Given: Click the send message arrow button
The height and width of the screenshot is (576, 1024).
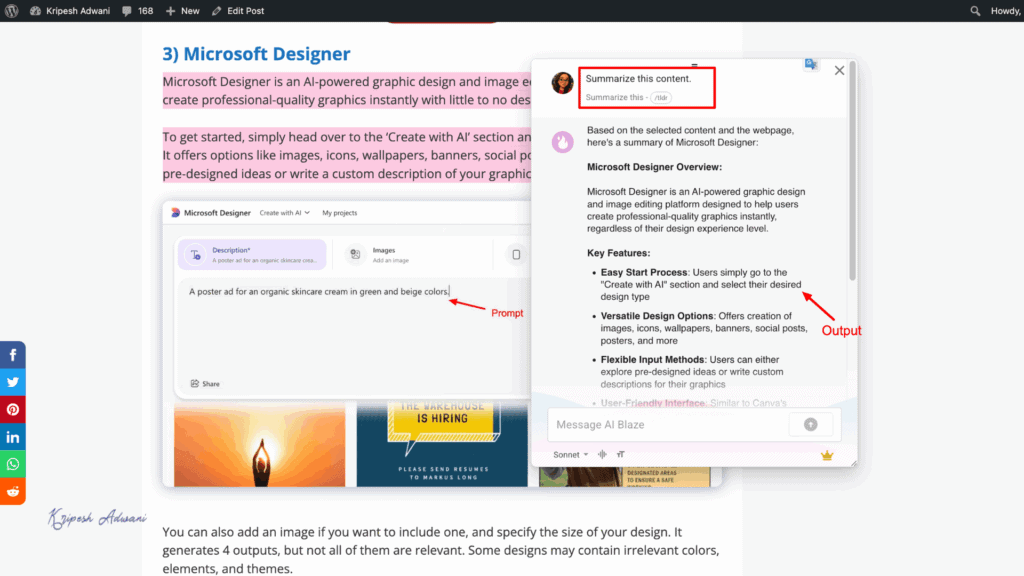Looking at the screenshot, I should click(810, 425).
